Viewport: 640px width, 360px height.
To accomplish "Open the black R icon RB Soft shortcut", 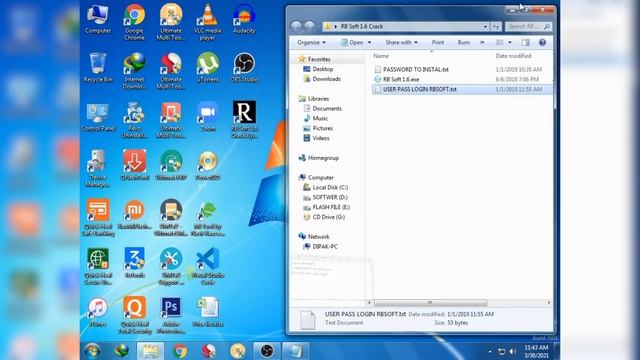I will pyautogui.click(x=244, y=120).
